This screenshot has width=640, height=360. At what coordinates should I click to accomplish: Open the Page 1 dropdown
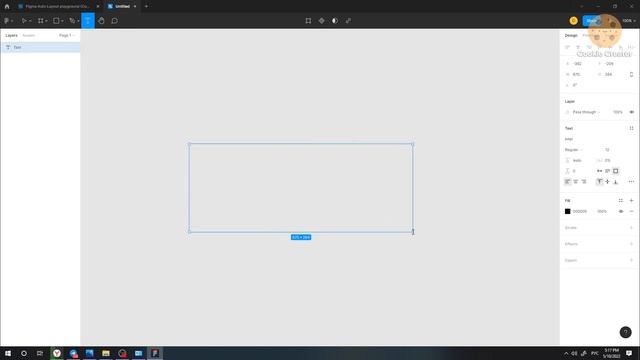67,36
